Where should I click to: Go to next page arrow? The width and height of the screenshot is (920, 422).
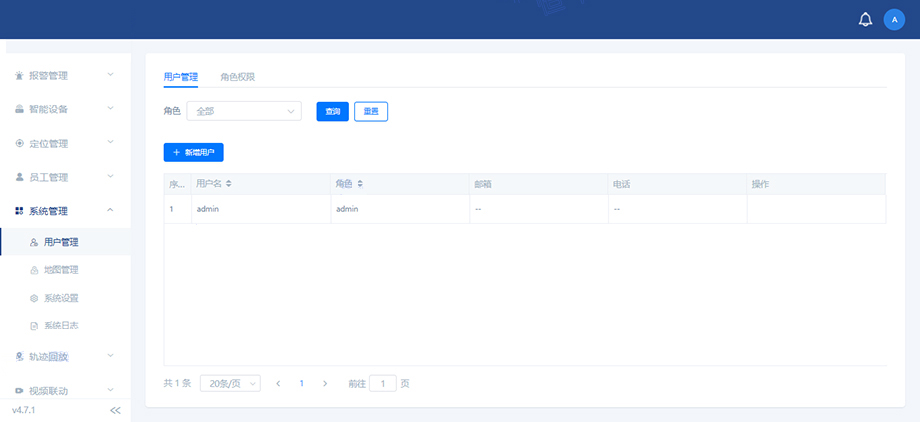(325, 383)
